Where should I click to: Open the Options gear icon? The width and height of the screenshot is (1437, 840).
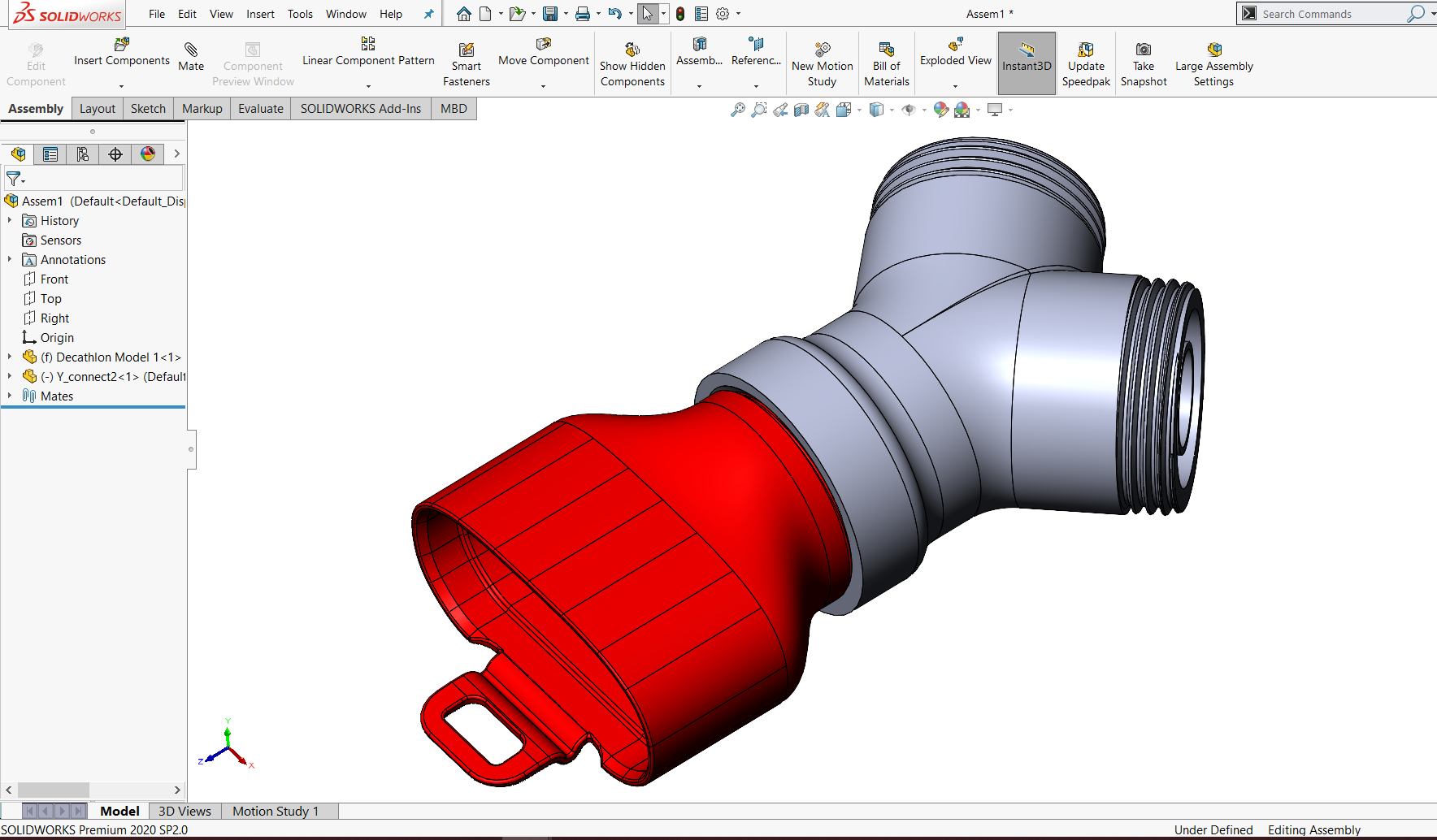[x=723, y=14]
